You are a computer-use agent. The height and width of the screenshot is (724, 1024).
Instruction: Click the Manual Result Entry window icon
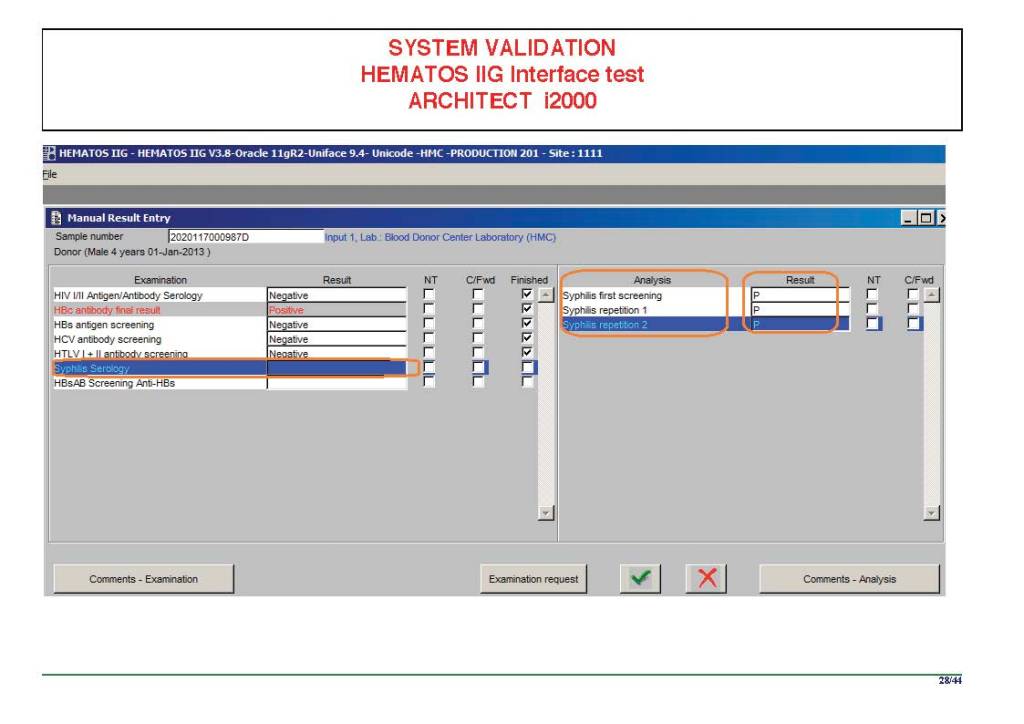tap(56, 218)
